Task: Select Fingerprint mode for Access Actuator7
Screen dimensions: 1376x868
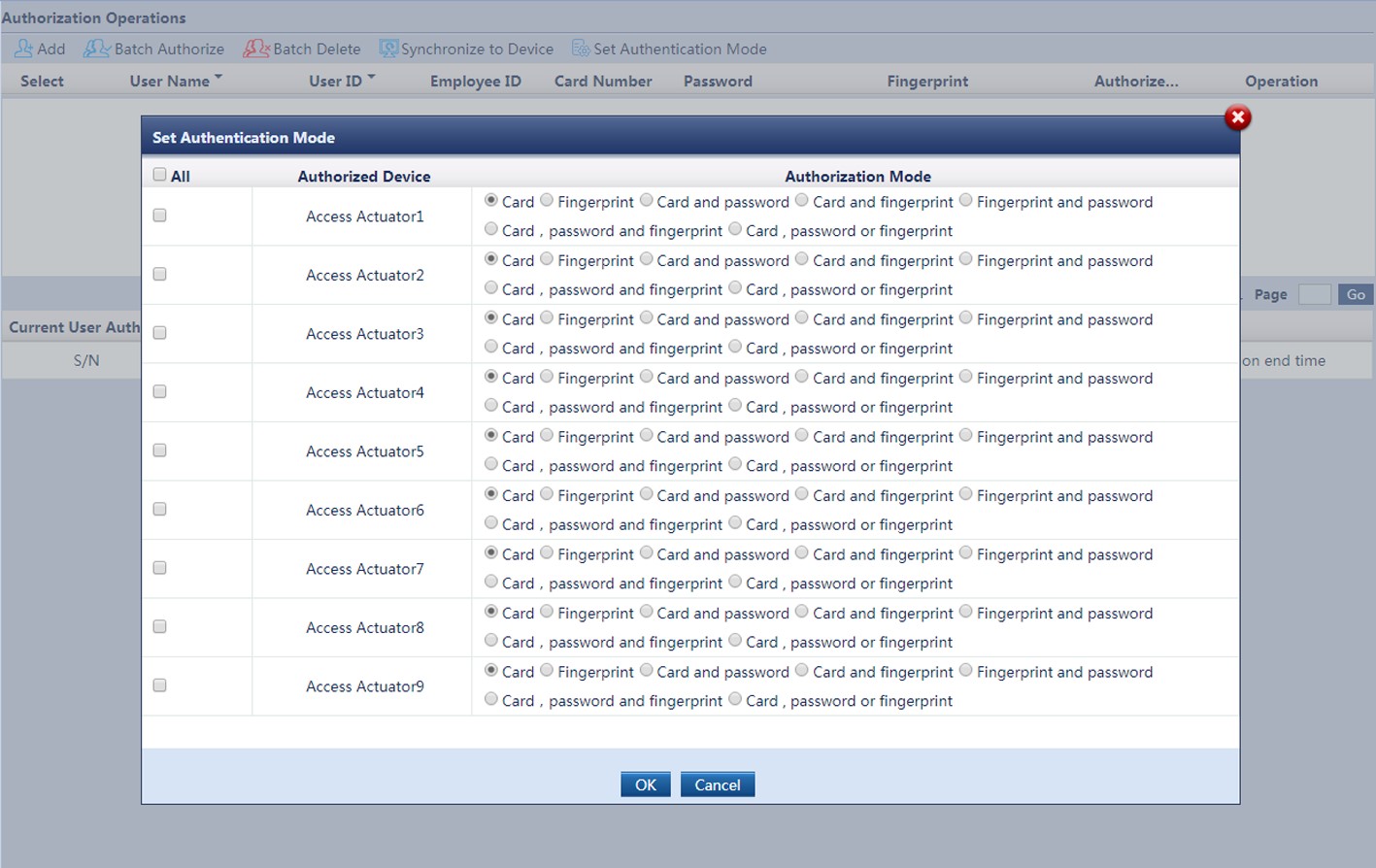Action: (x=547, y=552)
